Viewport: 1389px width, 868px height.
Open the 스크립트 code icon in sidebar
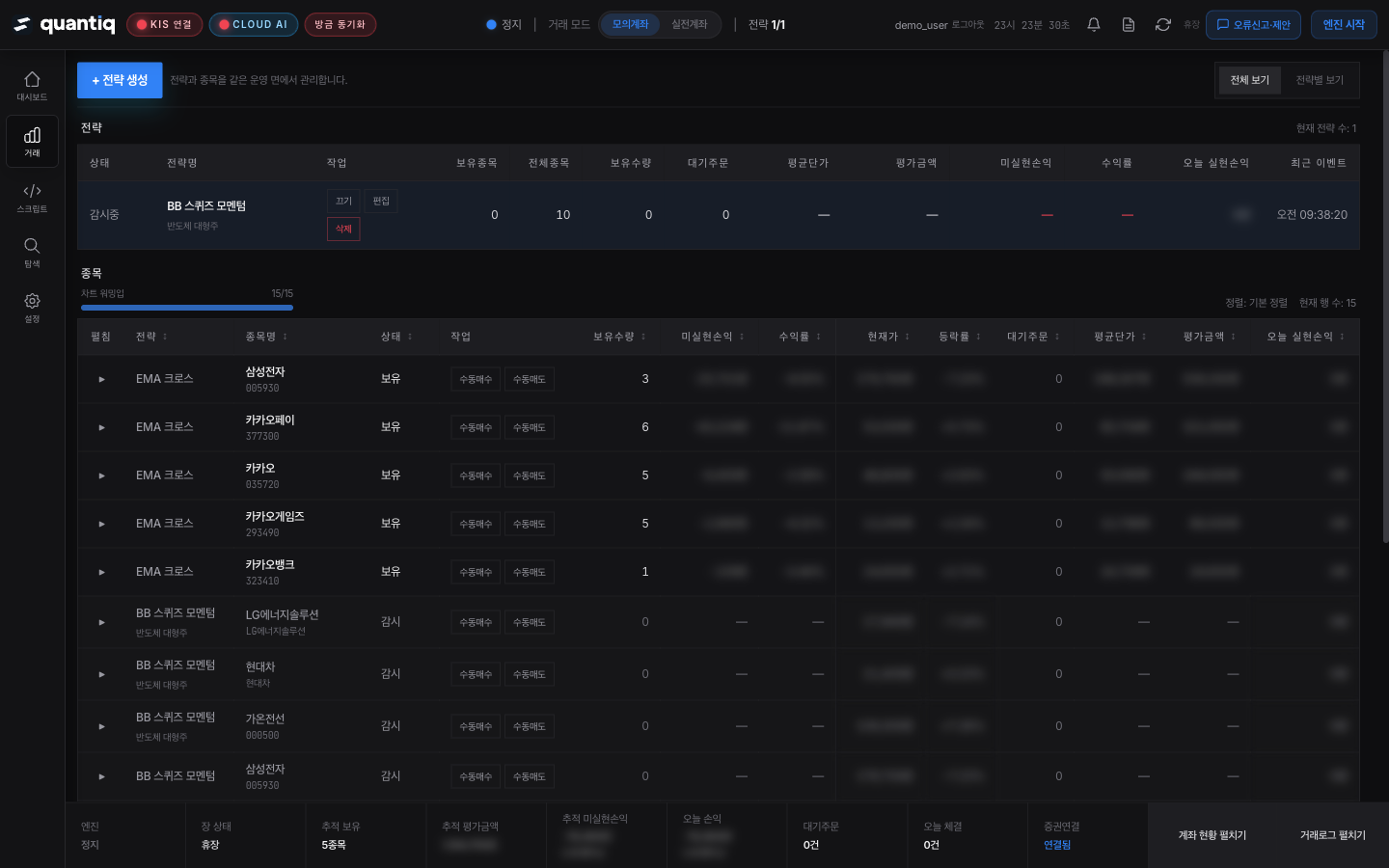pyautogui.click(x=32, y=197)
